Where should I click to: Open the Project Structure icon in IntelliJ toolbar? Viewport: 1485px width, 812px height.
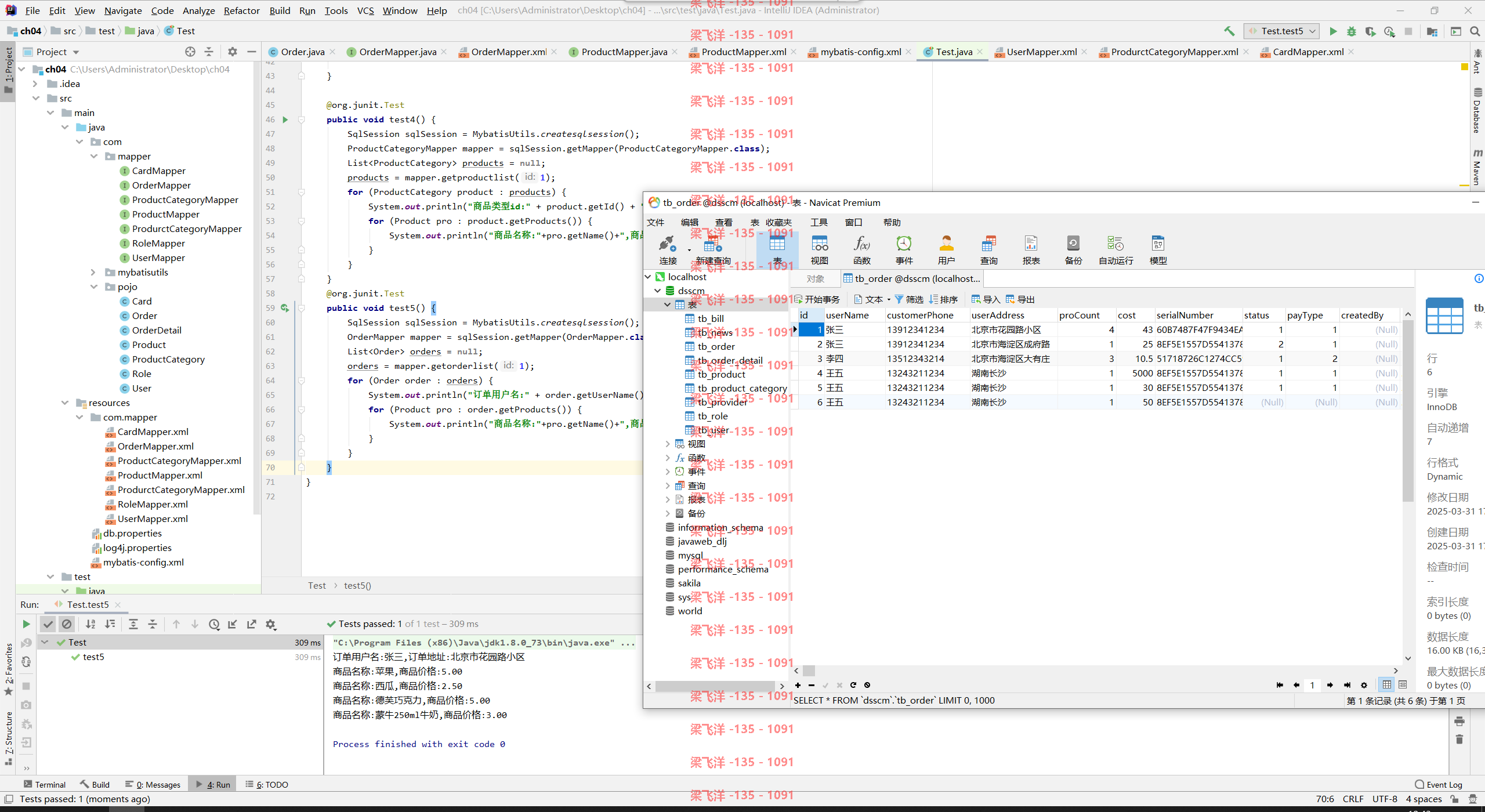click(x=1432, y=31)
